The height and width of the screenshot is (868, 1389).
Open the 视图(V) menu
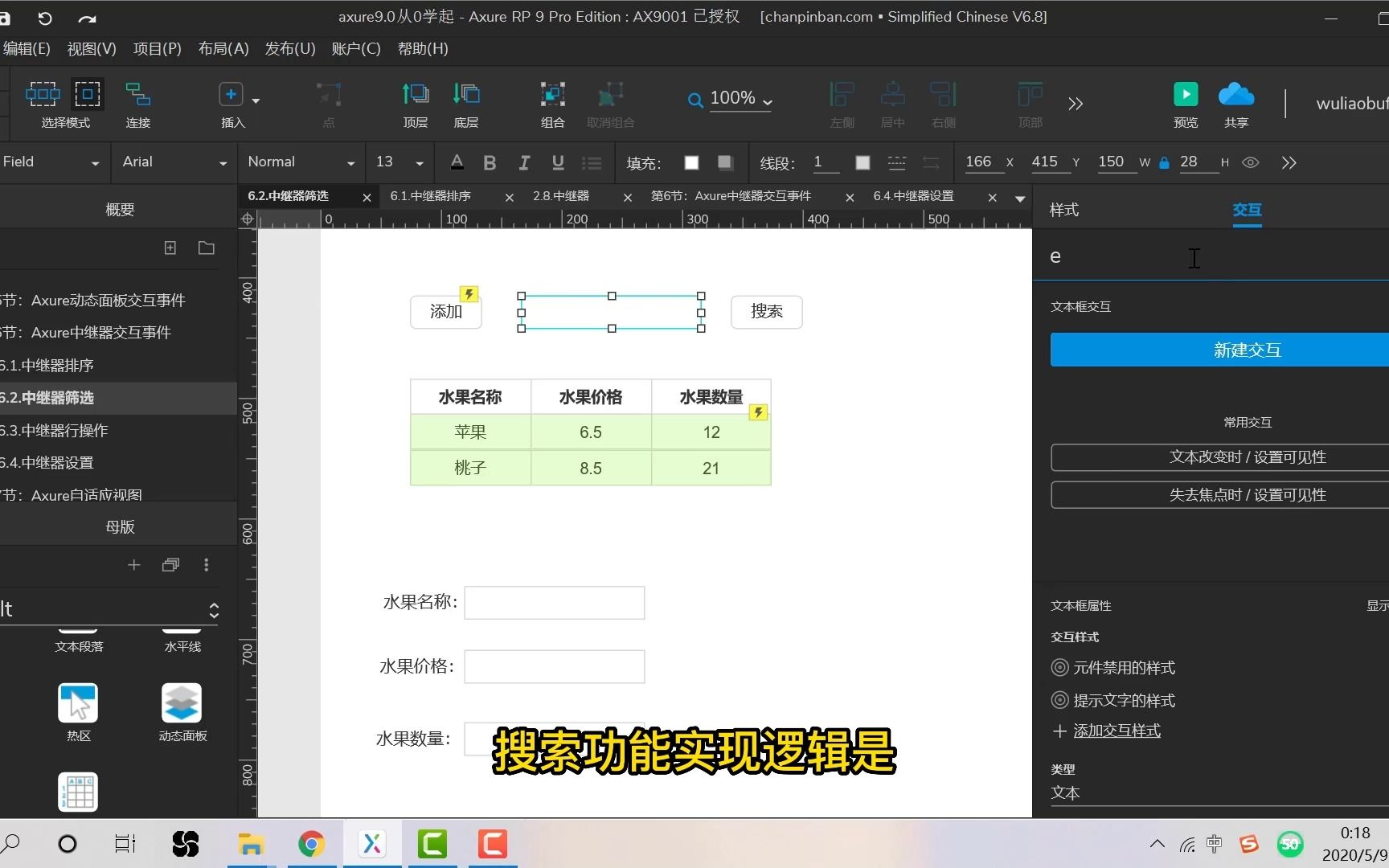[92, 49]
